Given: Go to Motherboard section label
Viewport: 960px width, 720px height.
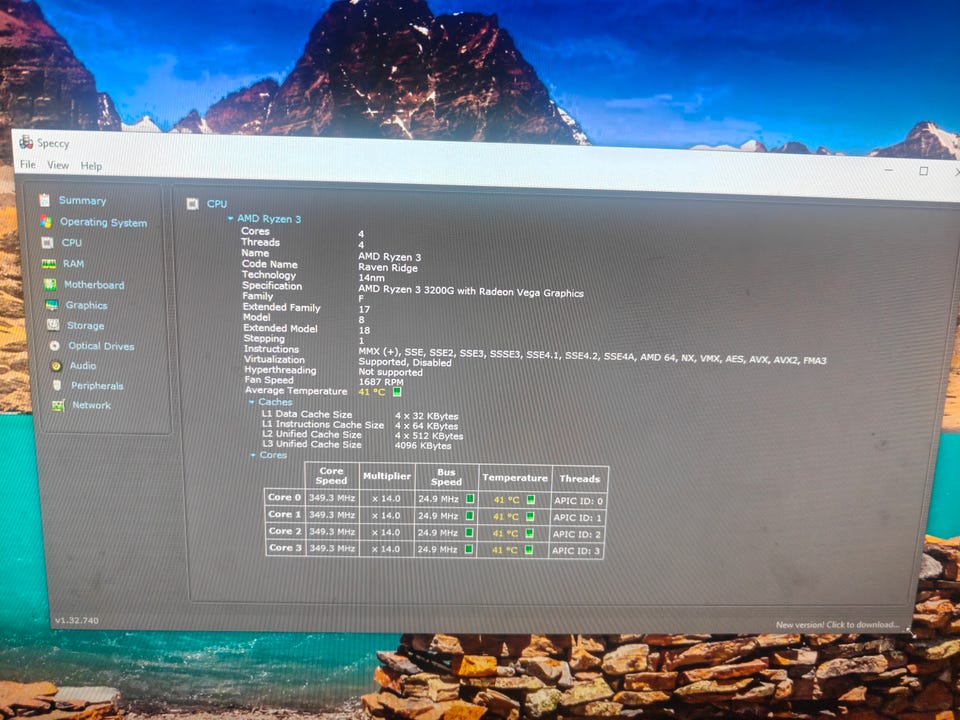Looking at the screenshot, I should point(94,285).
